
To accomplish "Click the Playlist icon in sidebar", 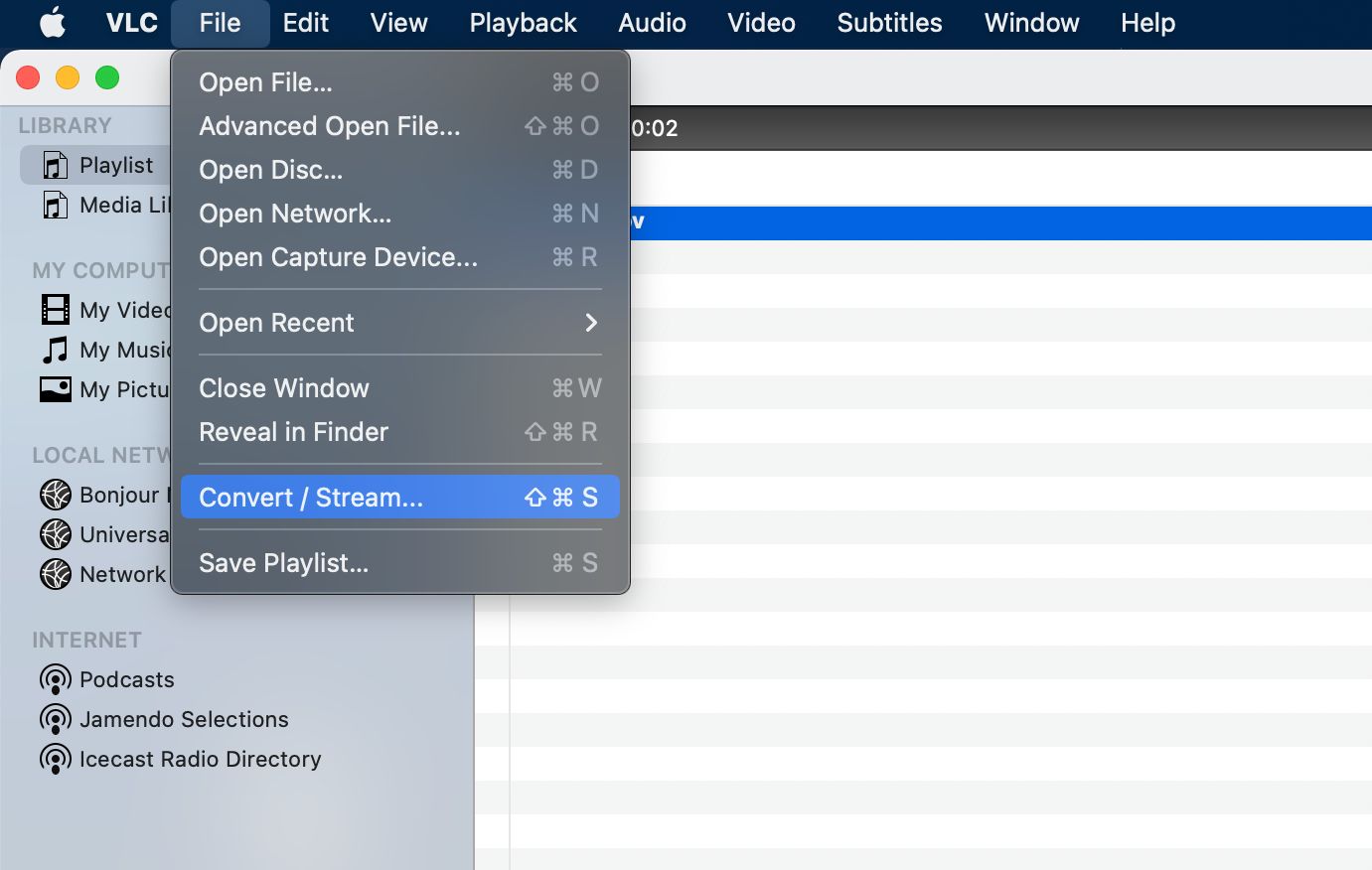I will tap(56, 165).
